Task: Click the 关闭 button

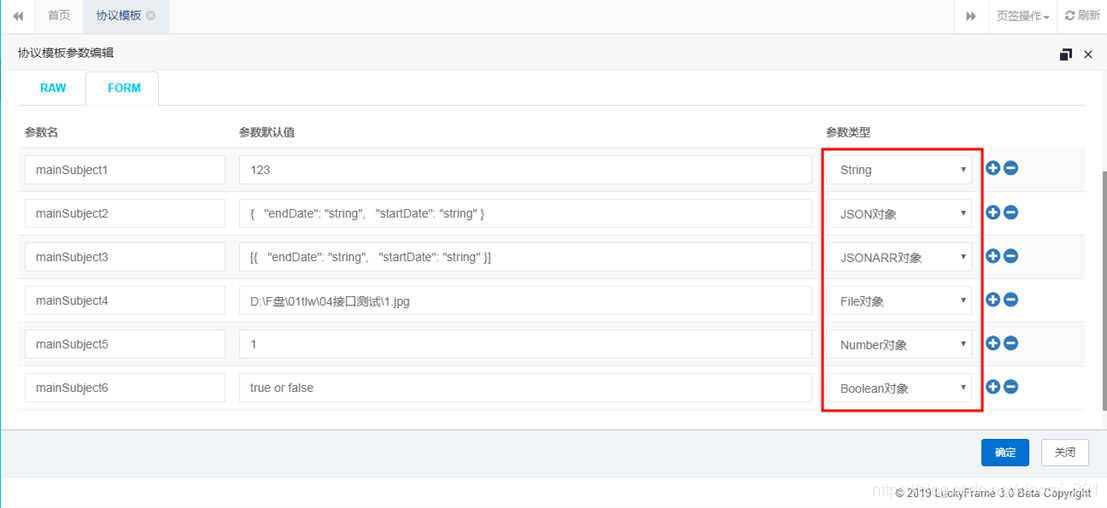Action: (x=1065, y=452)
